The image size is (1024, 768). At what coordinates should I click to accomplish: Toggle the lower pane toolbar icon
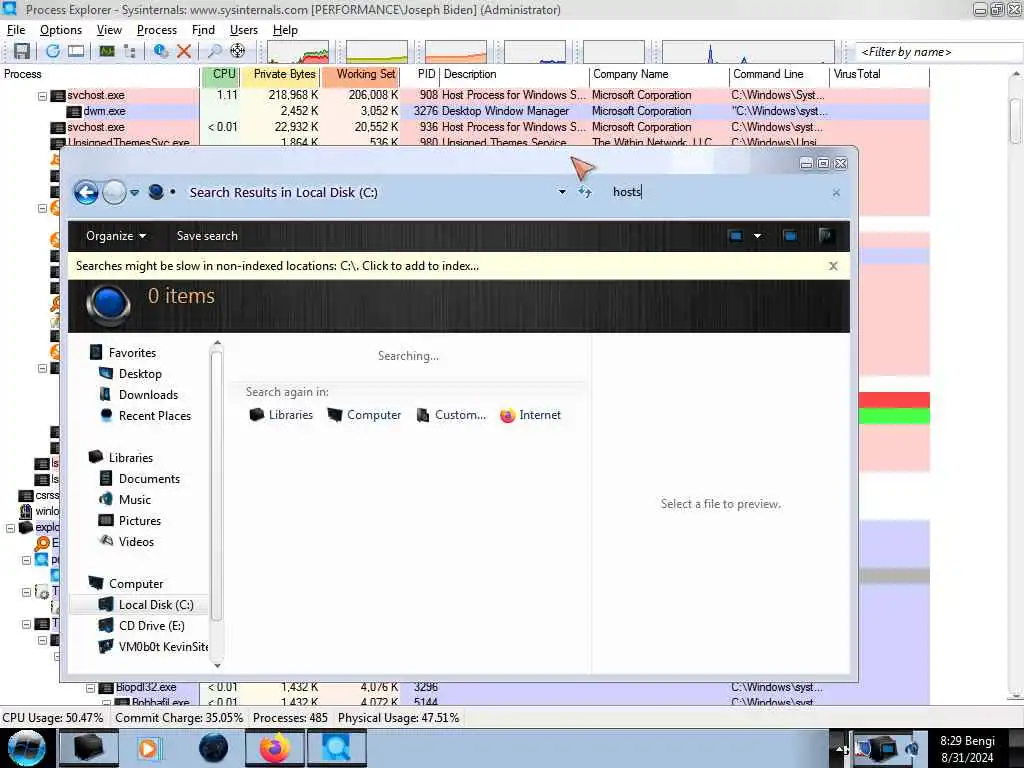[x=76, y=51]
